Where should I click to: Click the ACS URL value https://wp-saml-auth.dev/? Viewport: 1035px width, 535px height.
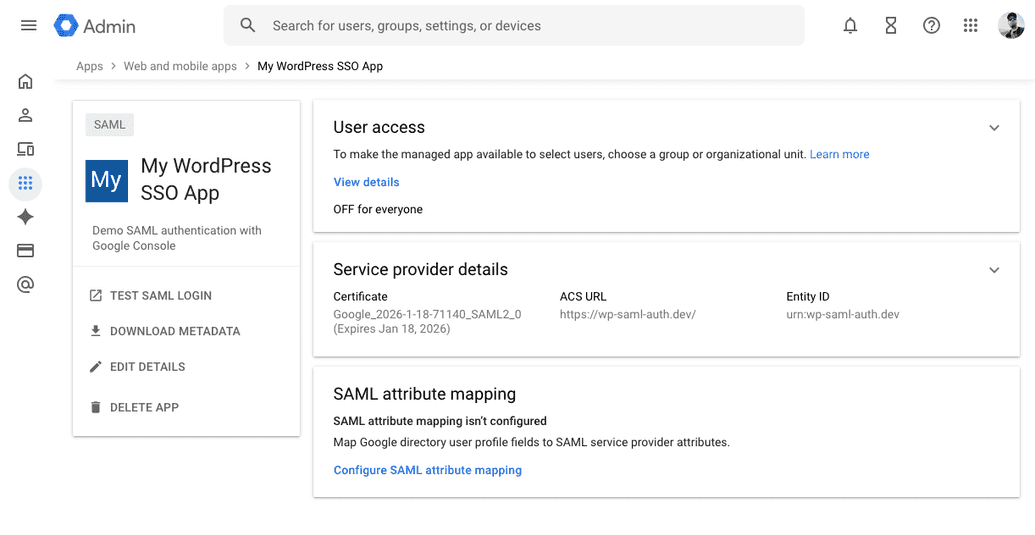coord(628,314)
